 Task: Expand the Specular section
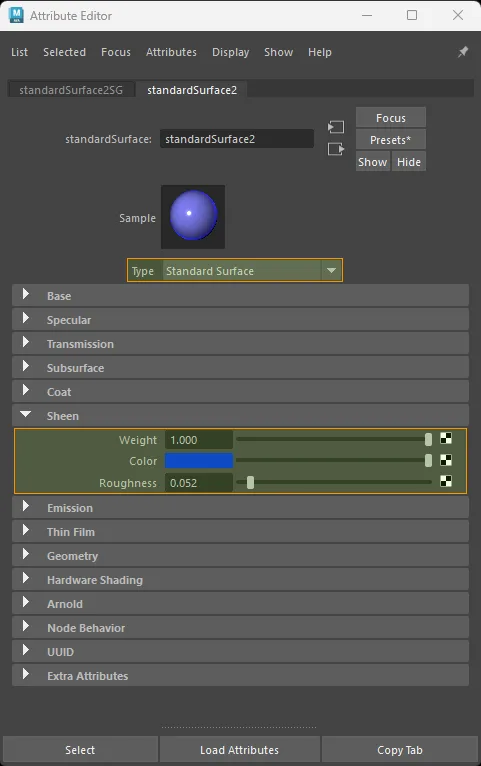(240, 319)
